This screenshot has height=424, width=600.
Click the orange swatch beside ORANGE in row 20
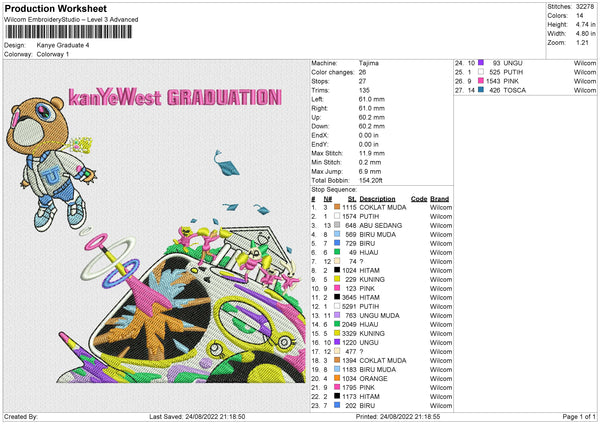point(337,378)
